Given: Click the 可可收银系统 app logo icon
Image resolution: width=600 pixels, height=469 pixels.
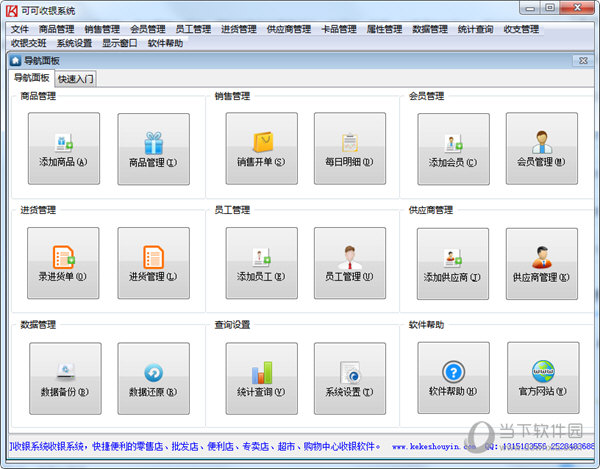Looking at the screenshot, I should click(x=11, y=11).
